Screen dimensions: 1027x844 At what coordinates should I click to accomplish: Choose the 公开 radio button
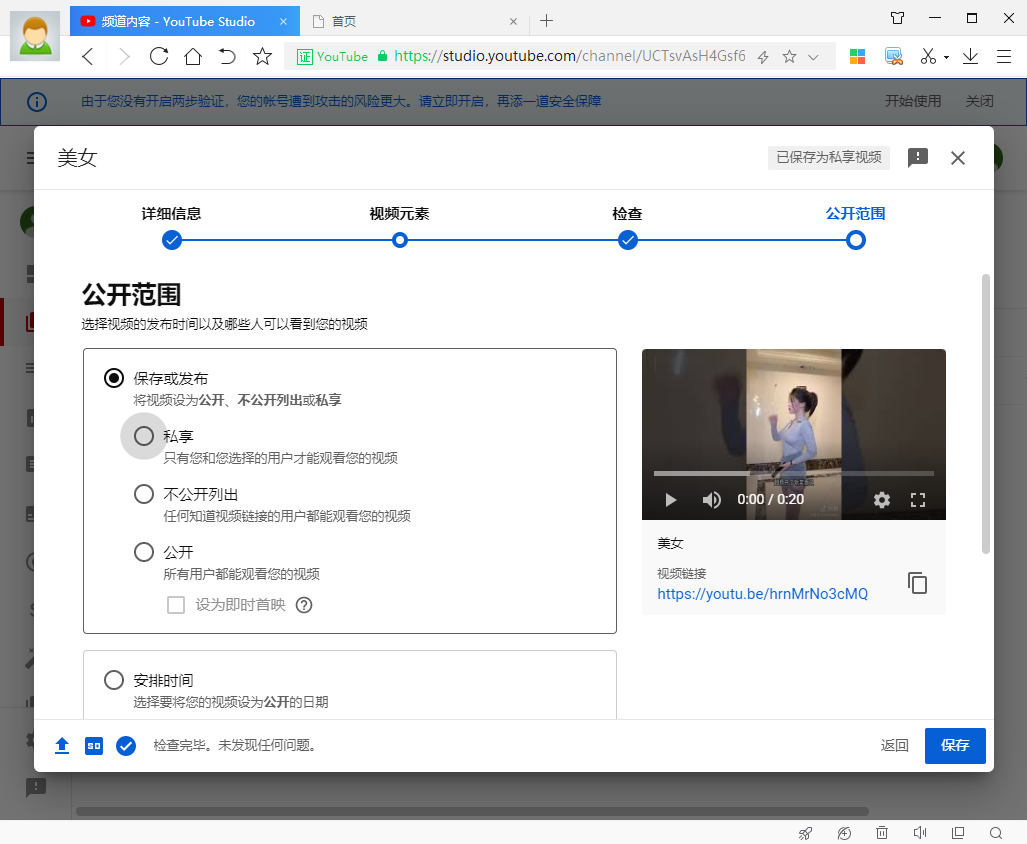[x=143, y=552]
